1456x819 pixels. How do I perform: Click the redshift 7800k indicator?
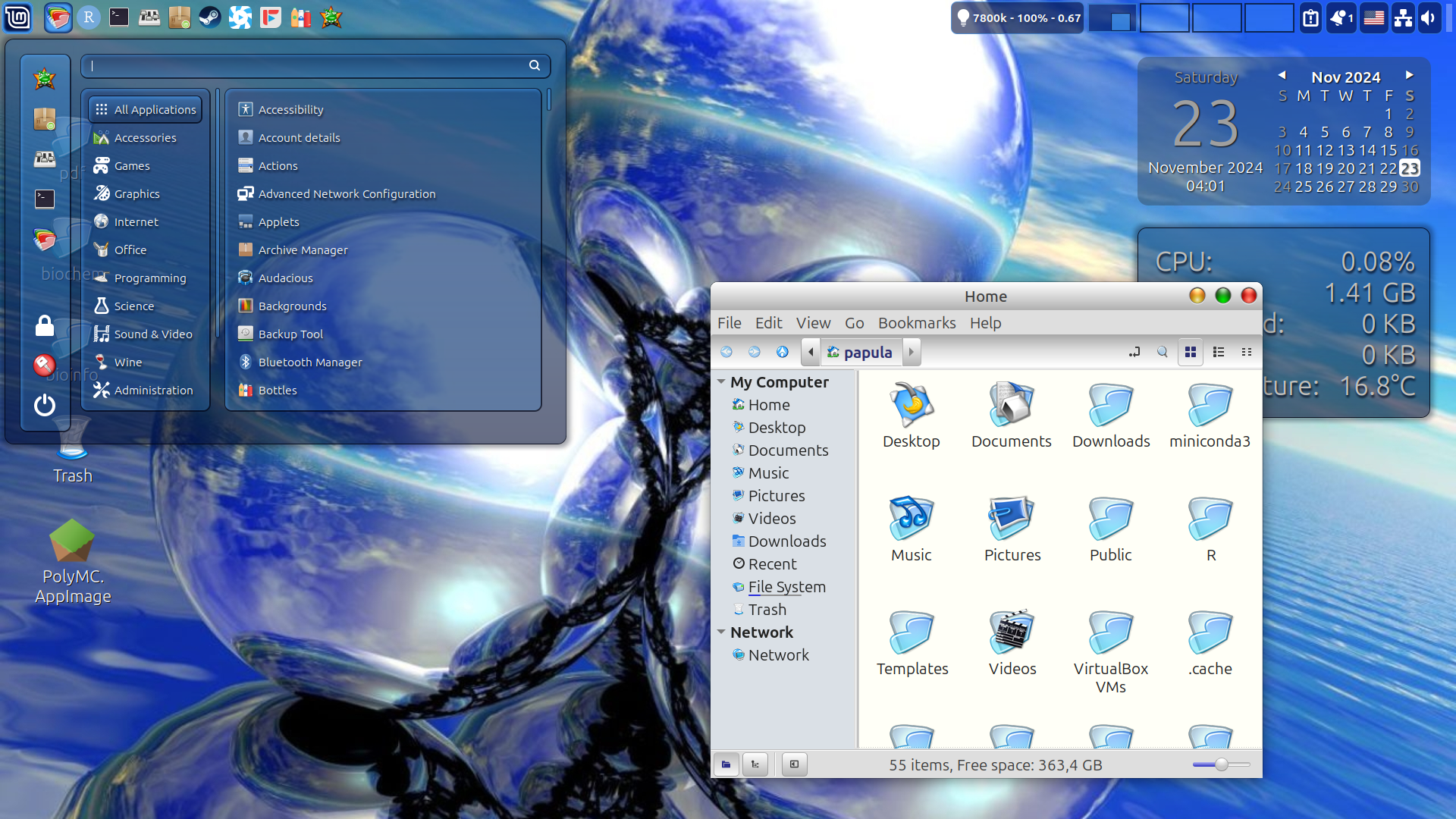[x=1018, y=17]
